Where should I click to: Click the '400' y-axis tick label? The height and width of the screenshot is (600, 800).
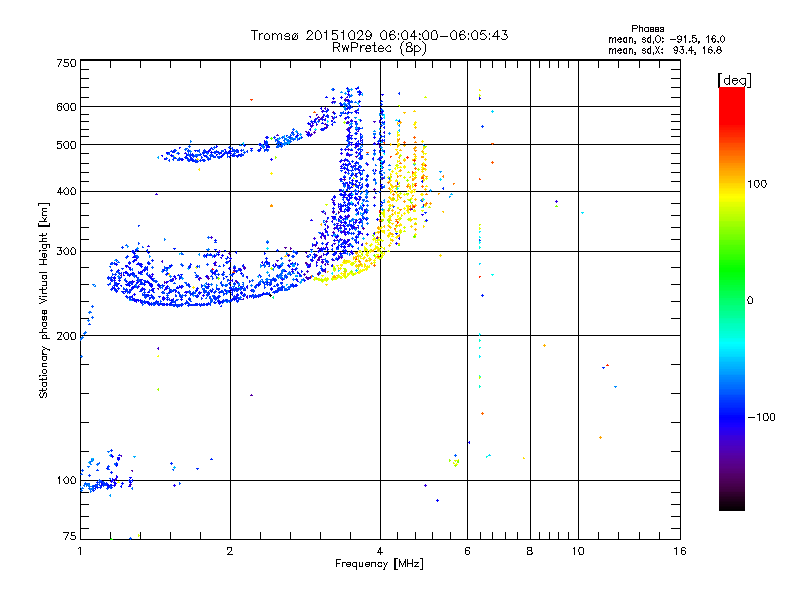(x=66, y=191)
